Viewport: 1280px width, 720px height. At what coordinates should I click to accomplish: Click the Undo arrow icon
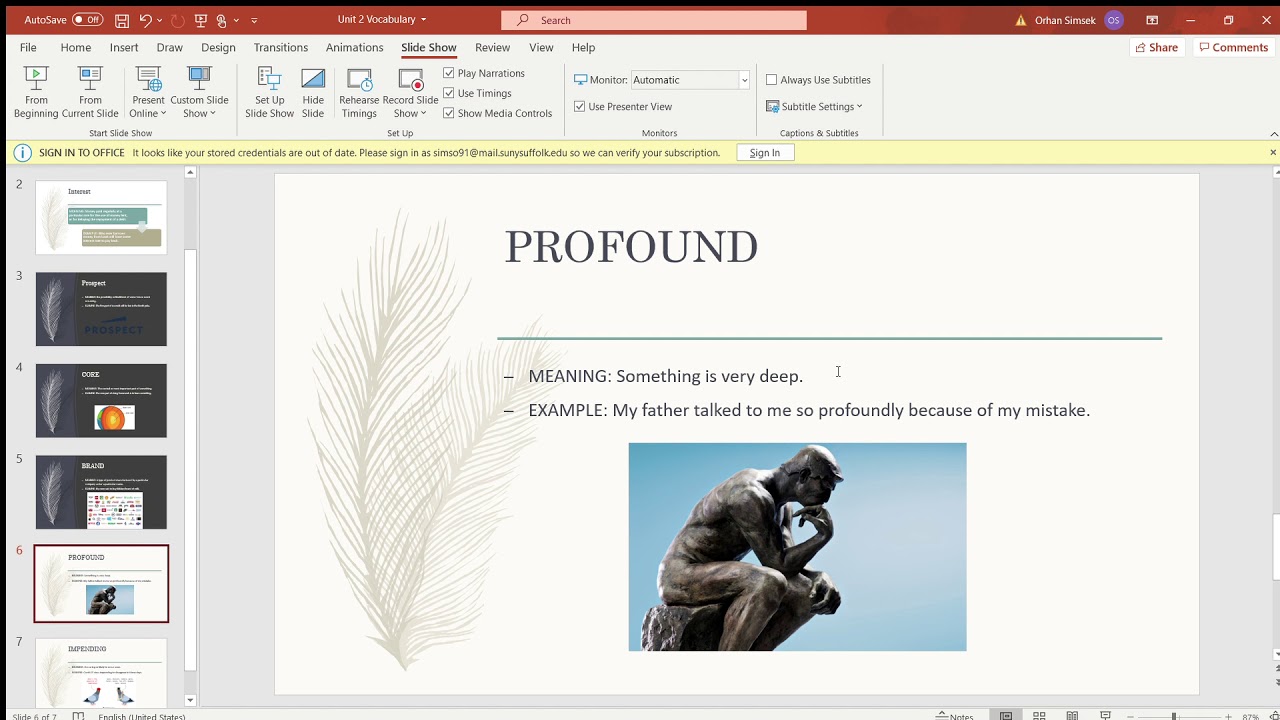click(x=146, y=20)
